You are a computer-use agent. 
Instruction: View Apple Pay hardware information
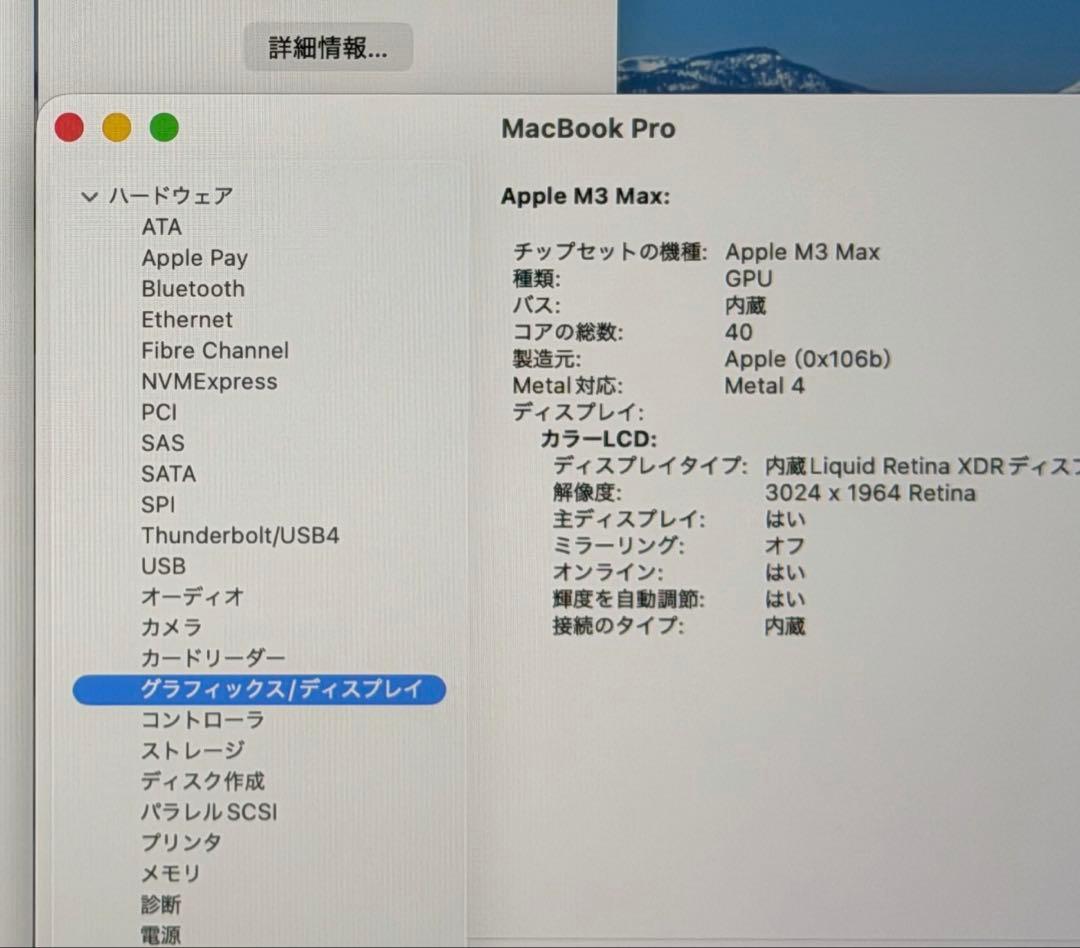pos(194,258)
